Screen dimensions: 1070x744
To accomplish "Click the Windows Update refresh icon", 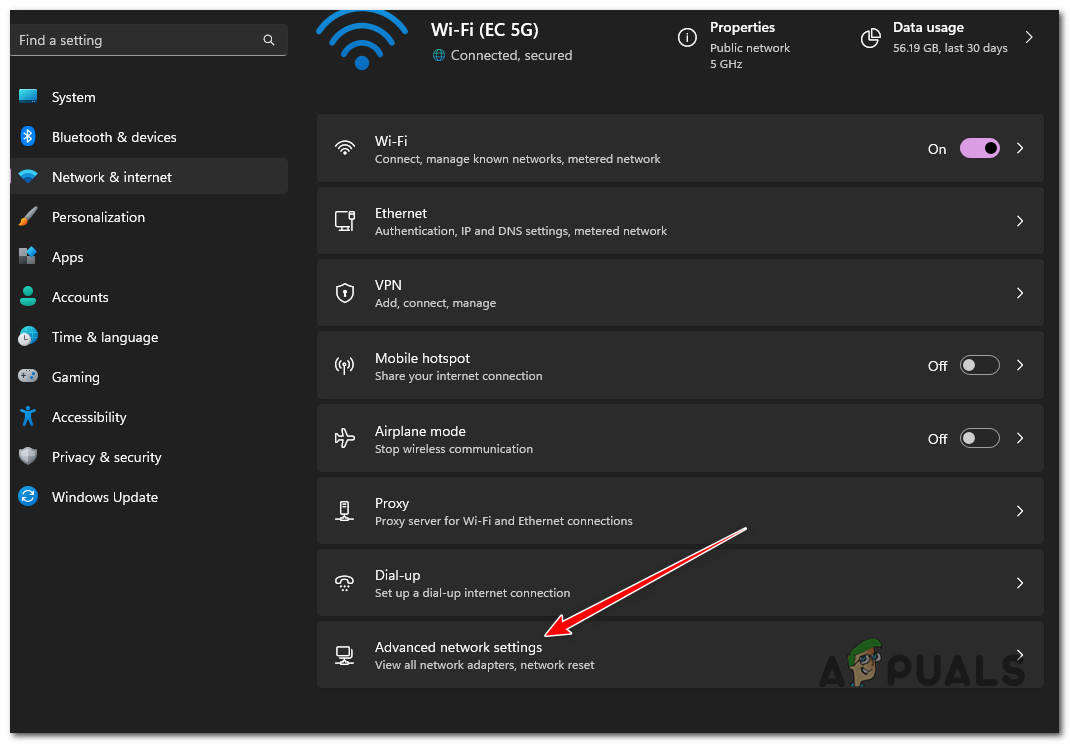I will (x=28, y=496).
